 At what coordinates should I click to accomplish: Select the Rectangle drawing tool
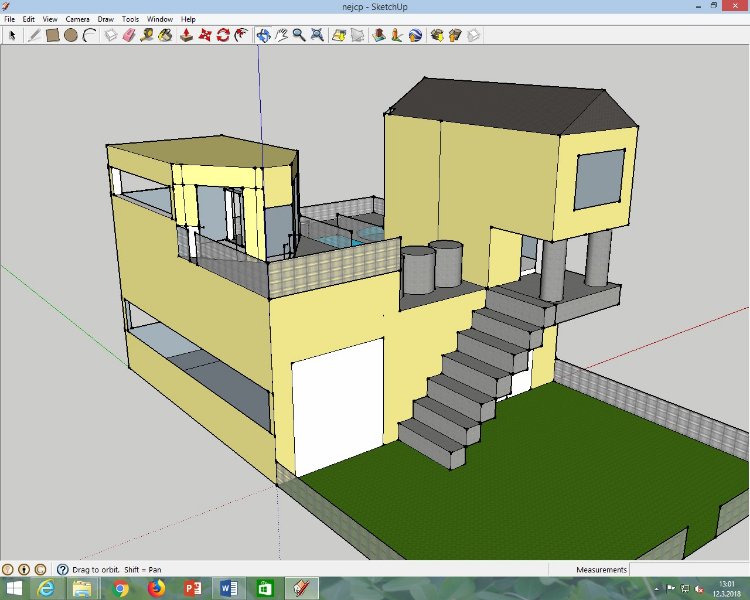click(x=53, y=35)
